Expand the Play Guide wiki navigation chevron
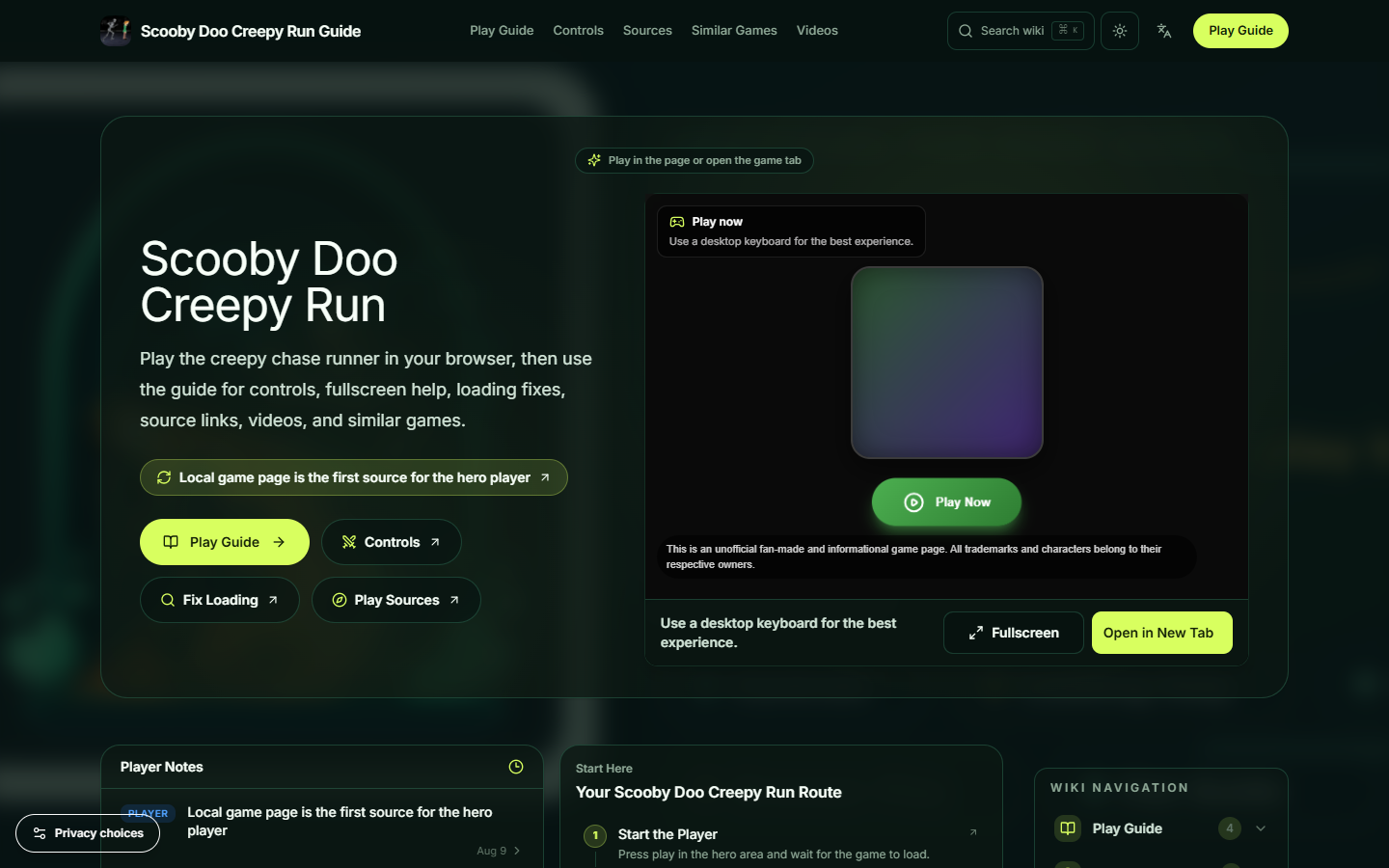This screenshot has height=868, width=1389. (1261, 828)
